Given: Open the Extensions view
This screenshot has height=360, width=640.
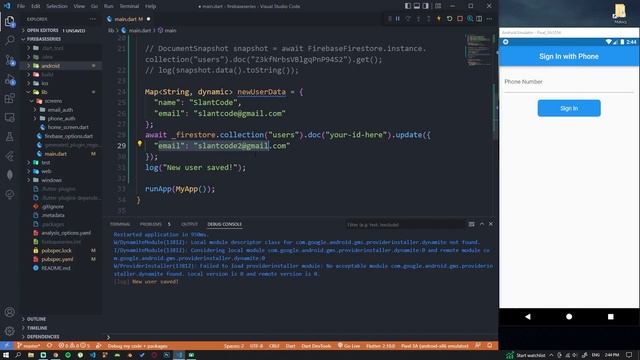Looking at the screenshot, I should point(10,98).
